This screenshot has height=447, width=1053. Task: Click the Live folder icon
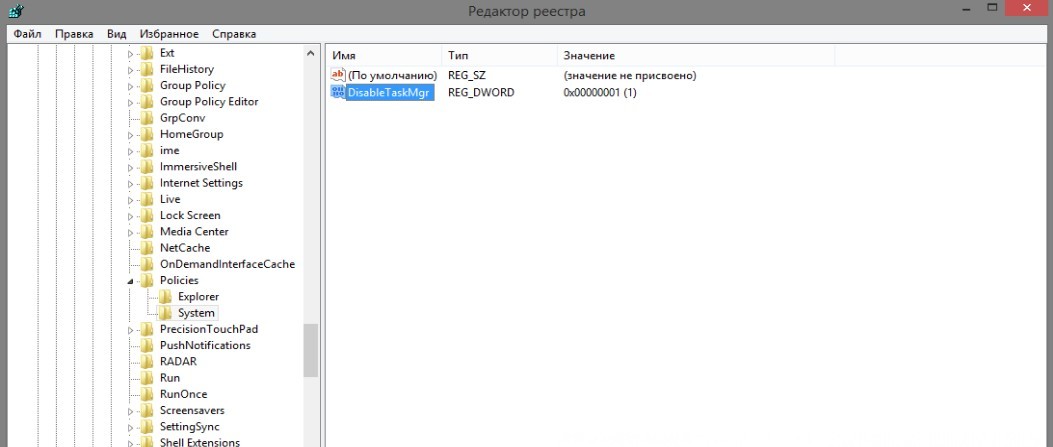(147, 199)
